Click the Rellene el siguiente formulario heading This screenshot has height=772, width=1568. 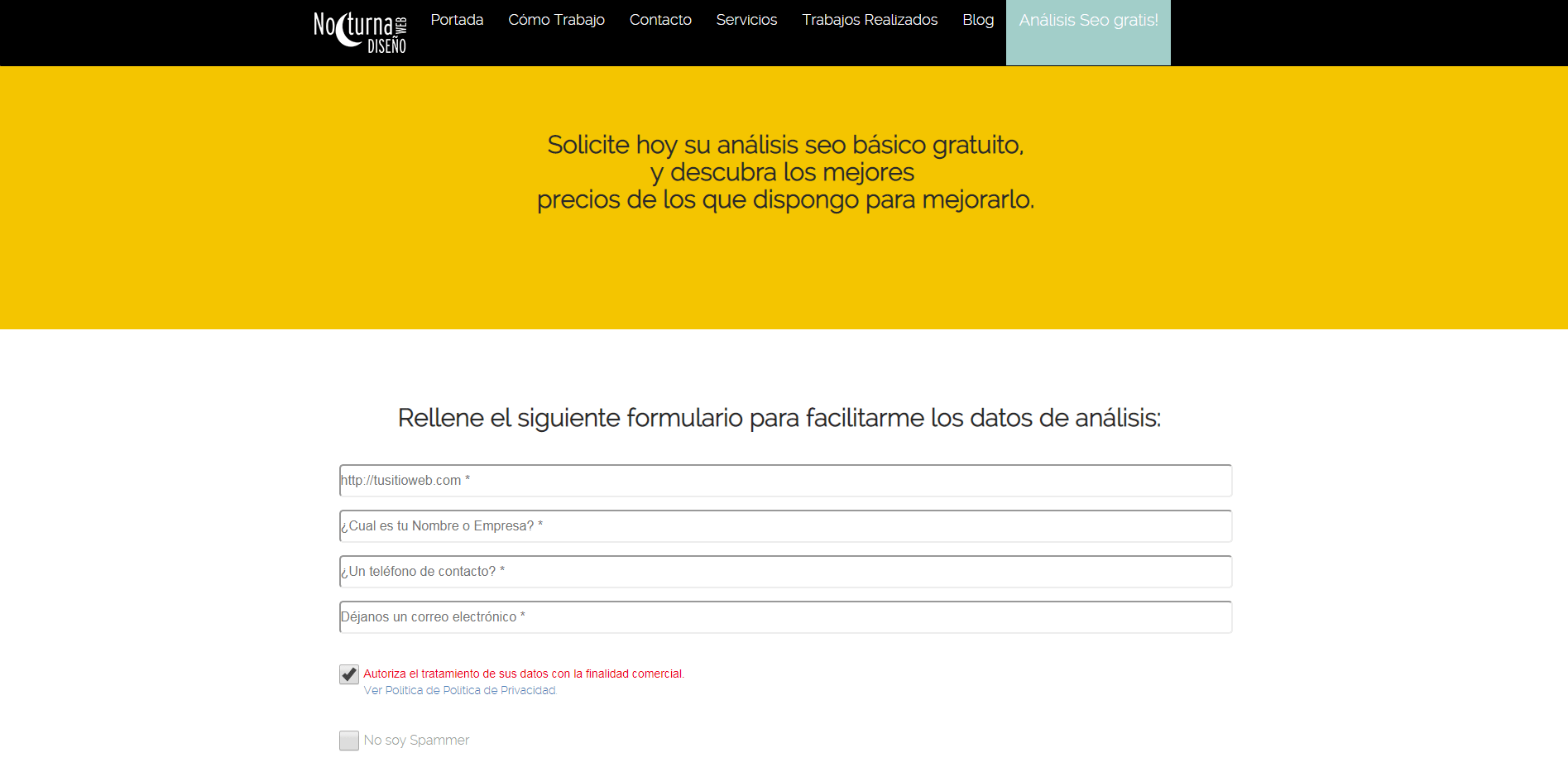780,419
